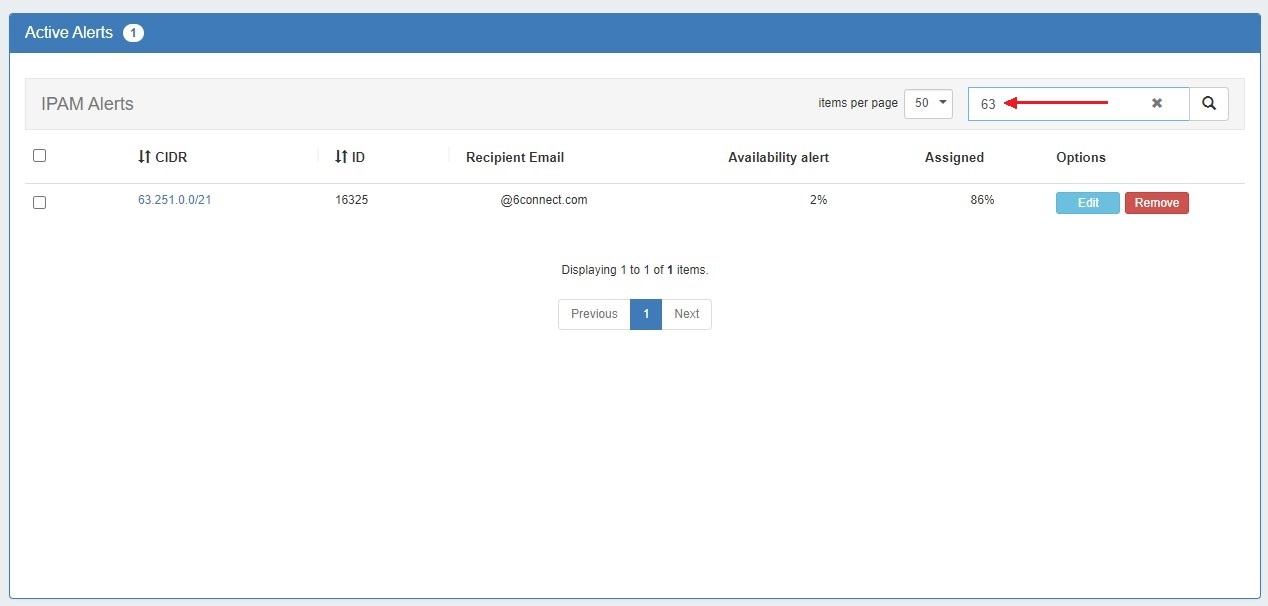Remove the 63.251.0.0/21 alert

pos(1156,203)
